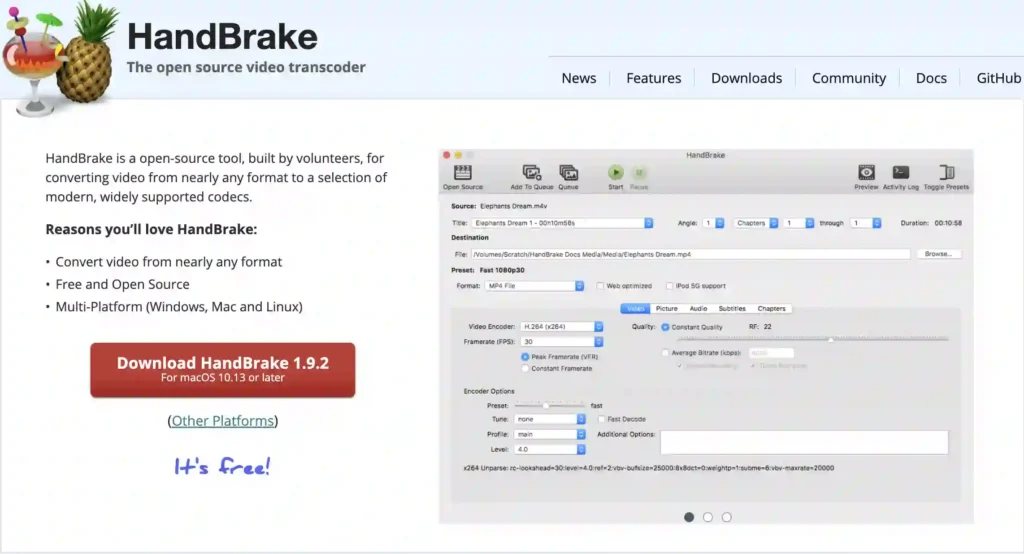
Task: Open the chapter through end dropdown
Action: 866,223
